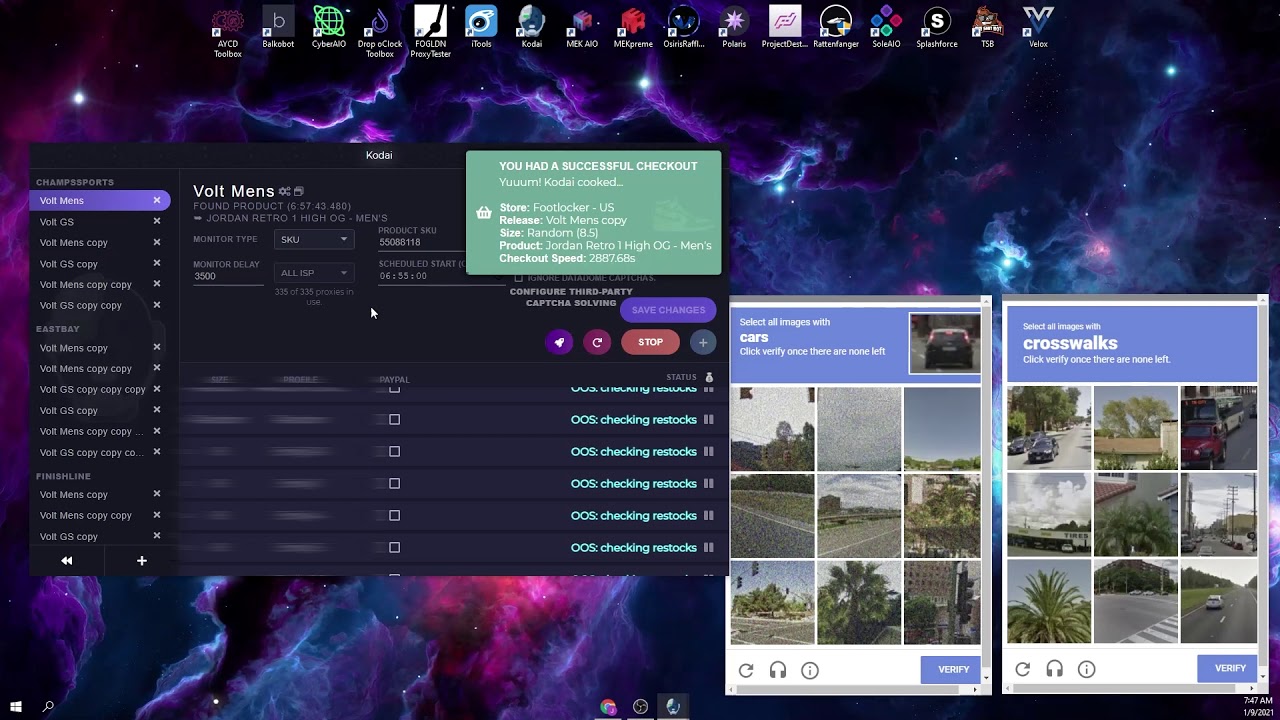This screenshot has width=1280, height=720.
Task: Open the ALL ISP proxy dropdown
Action: (x=313, y=273)
